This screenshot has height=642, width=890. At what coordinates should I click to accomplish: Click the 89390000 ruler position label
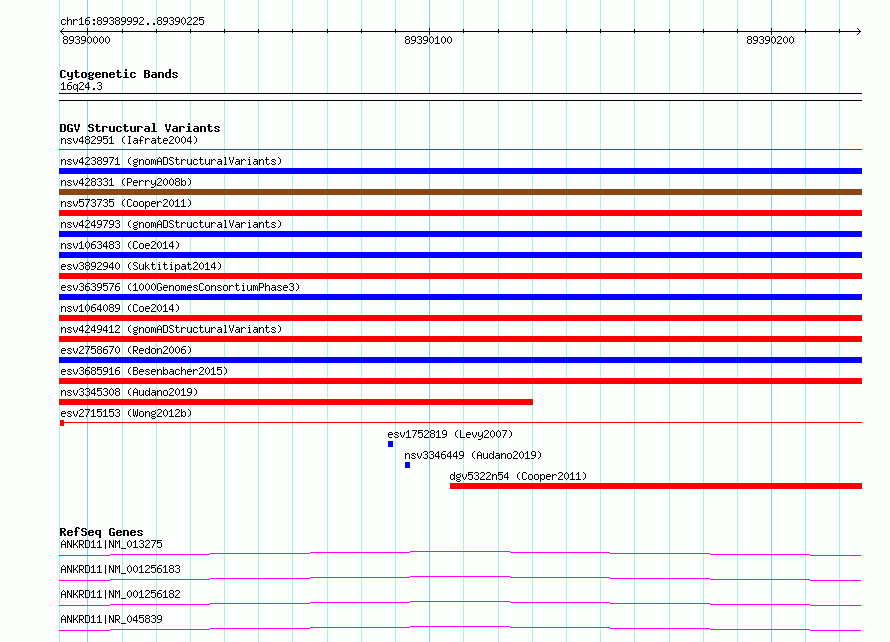tap(86, 40)
